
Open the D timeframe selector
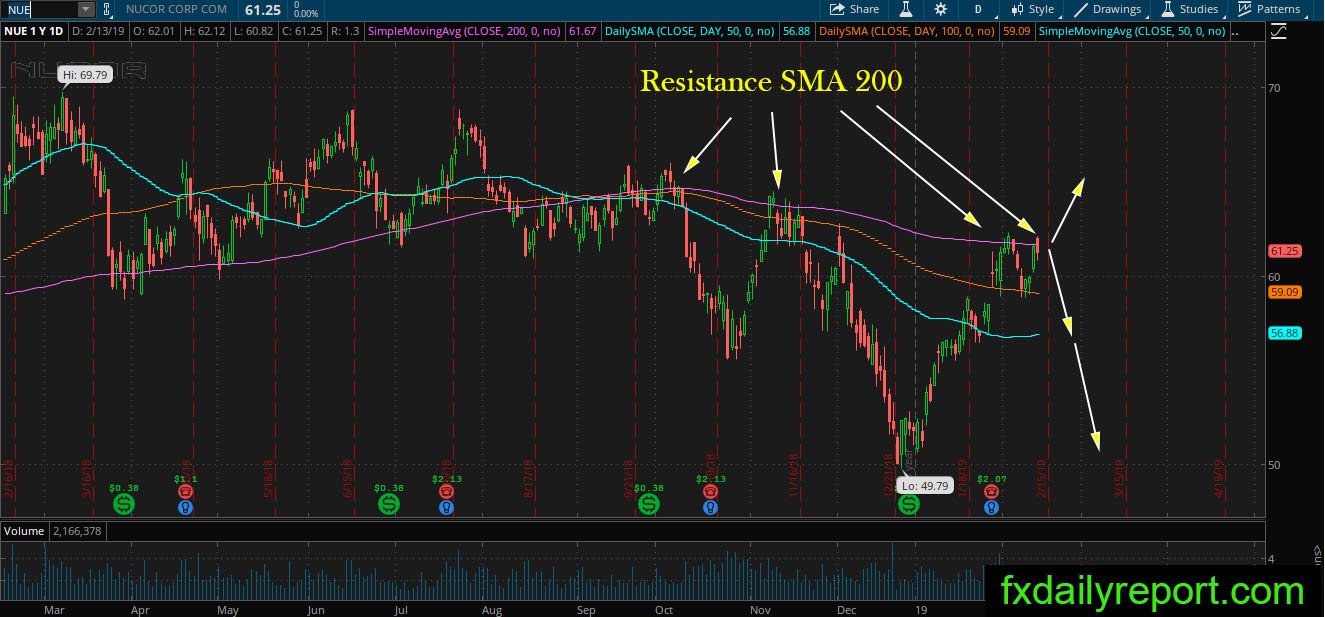coord(977,9)
